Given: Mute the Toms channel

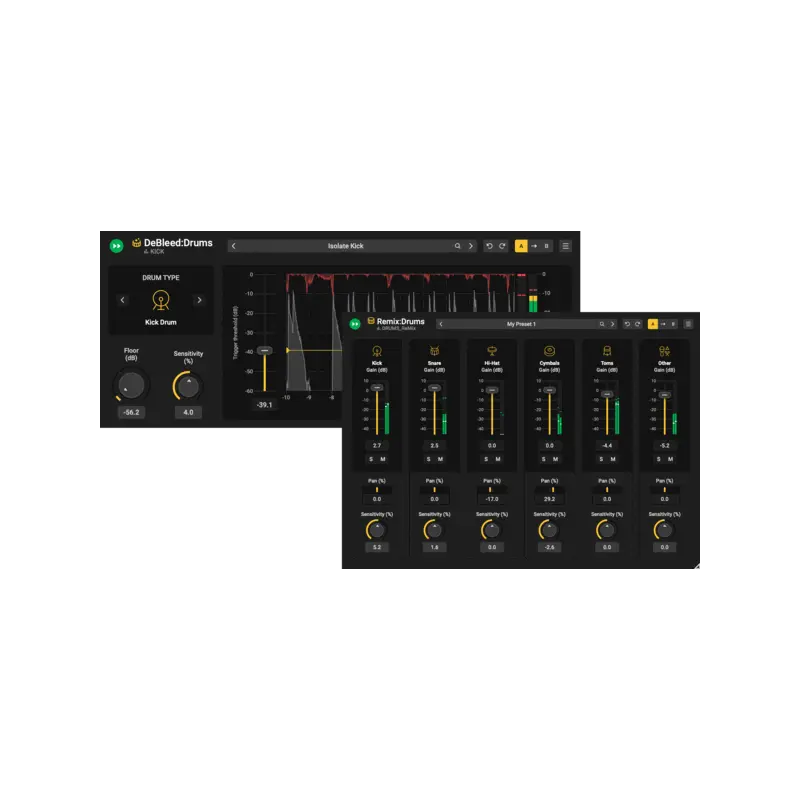Looking at the screenshot, I should pyautogui.click(x=613, y=459).
